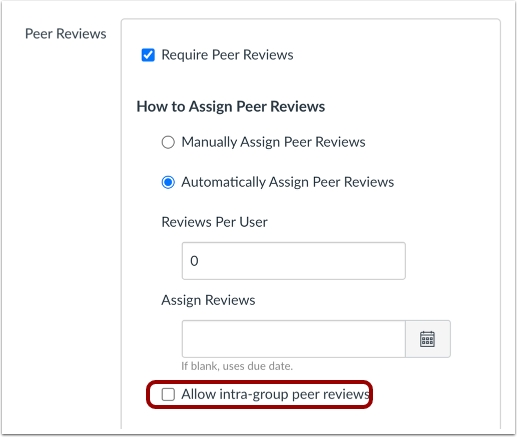Screen dimensions: 517x437
Task: Click the Peer Reviews section label
Action: coord(66,34)
